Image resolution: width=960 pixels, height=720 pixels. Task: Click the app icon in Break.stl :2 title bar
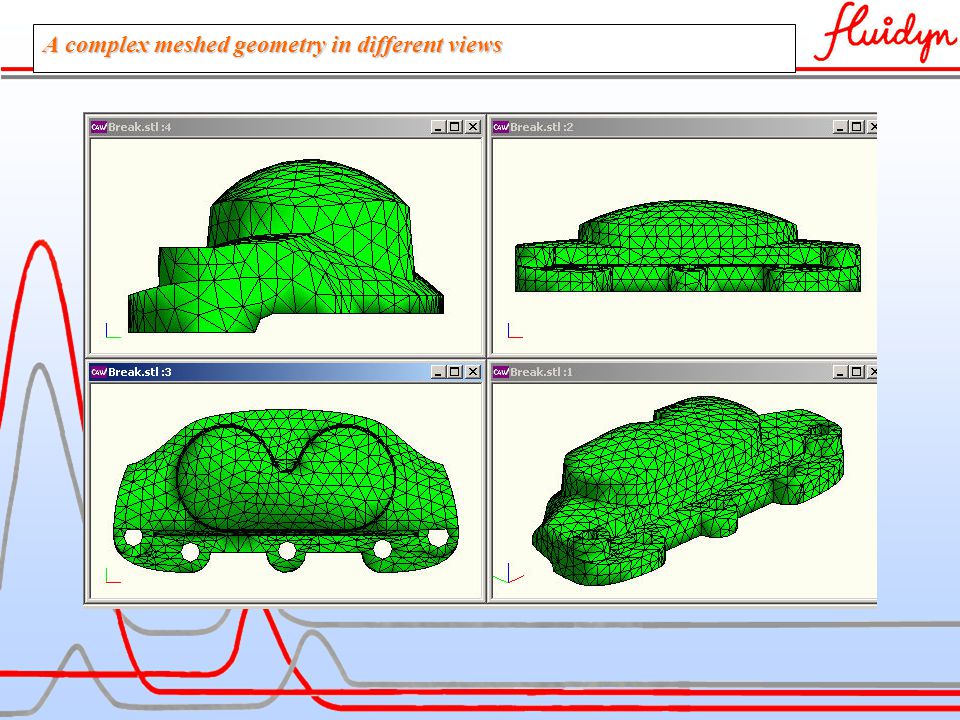tap(501, 127)
